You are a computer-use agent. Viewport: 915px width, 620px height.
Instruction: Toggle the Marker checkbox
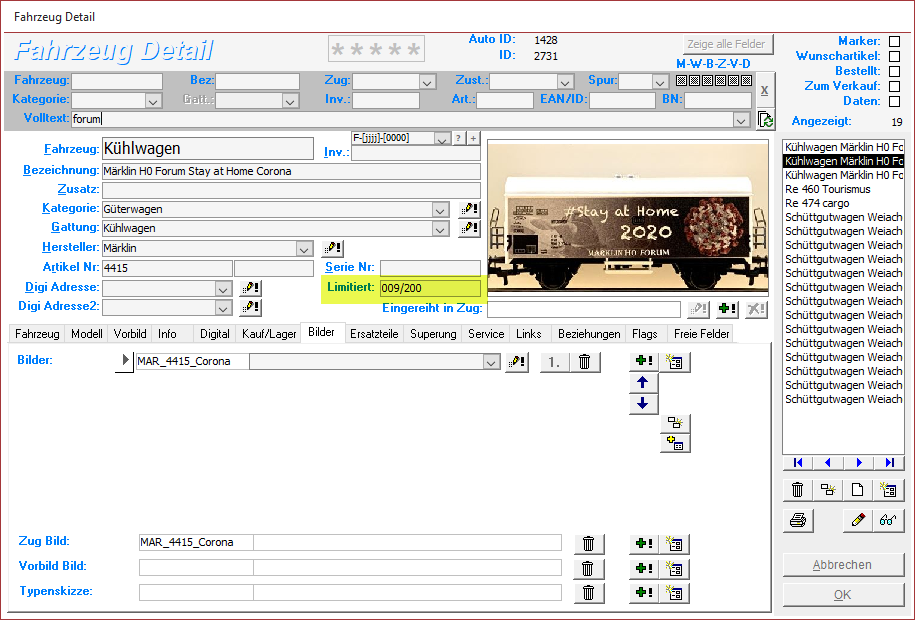pos(894,41)
